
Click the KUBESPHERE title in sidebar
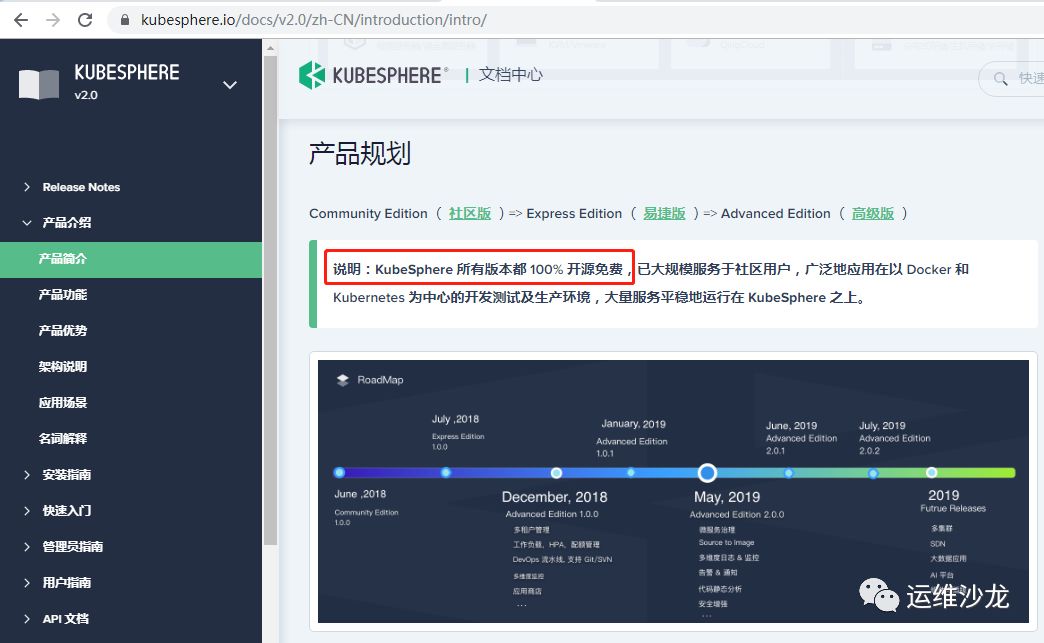[x=127, y=73]
